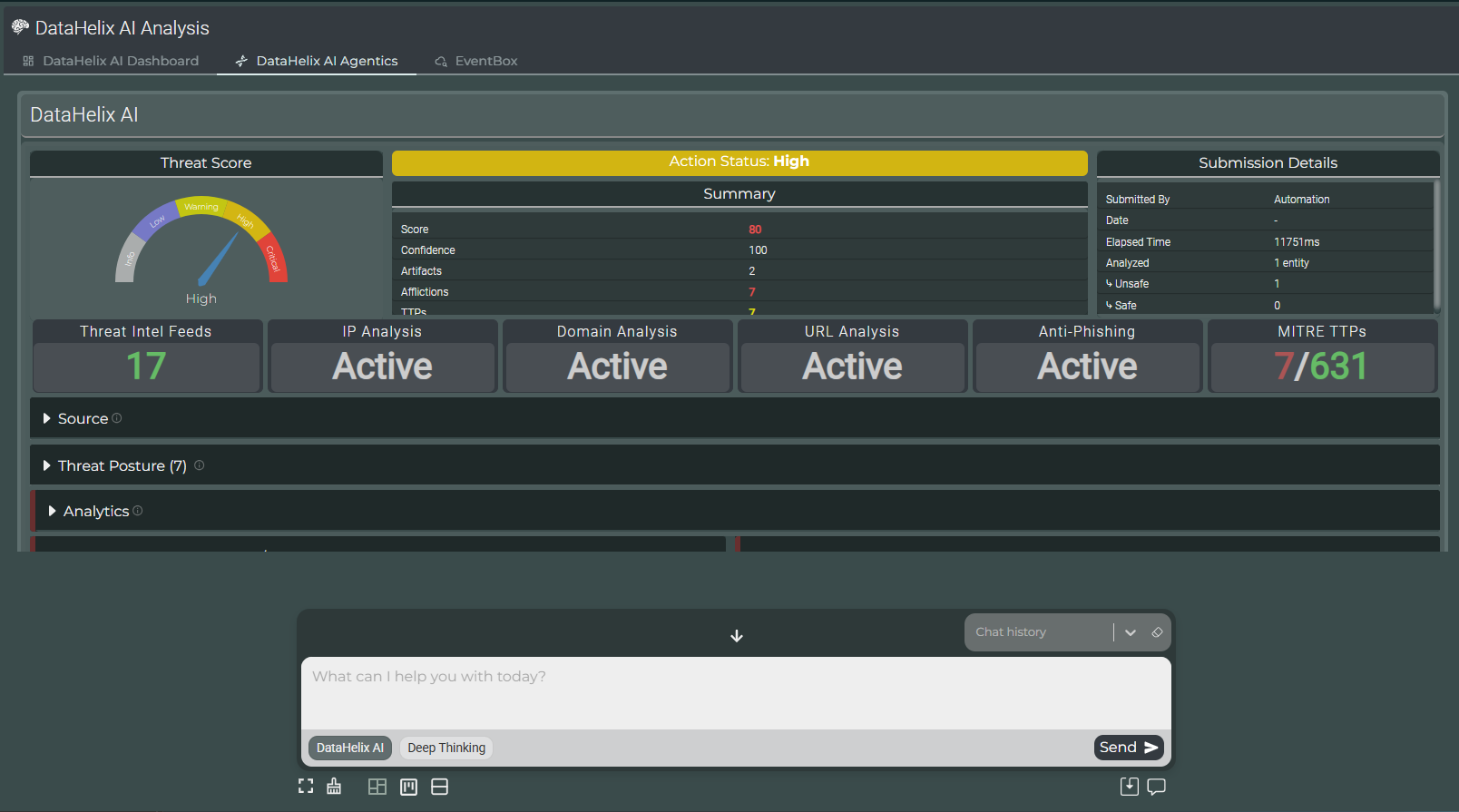Screen dimensions: 1459x812
Task: Expand the Source section
Action: pos(735,418)
